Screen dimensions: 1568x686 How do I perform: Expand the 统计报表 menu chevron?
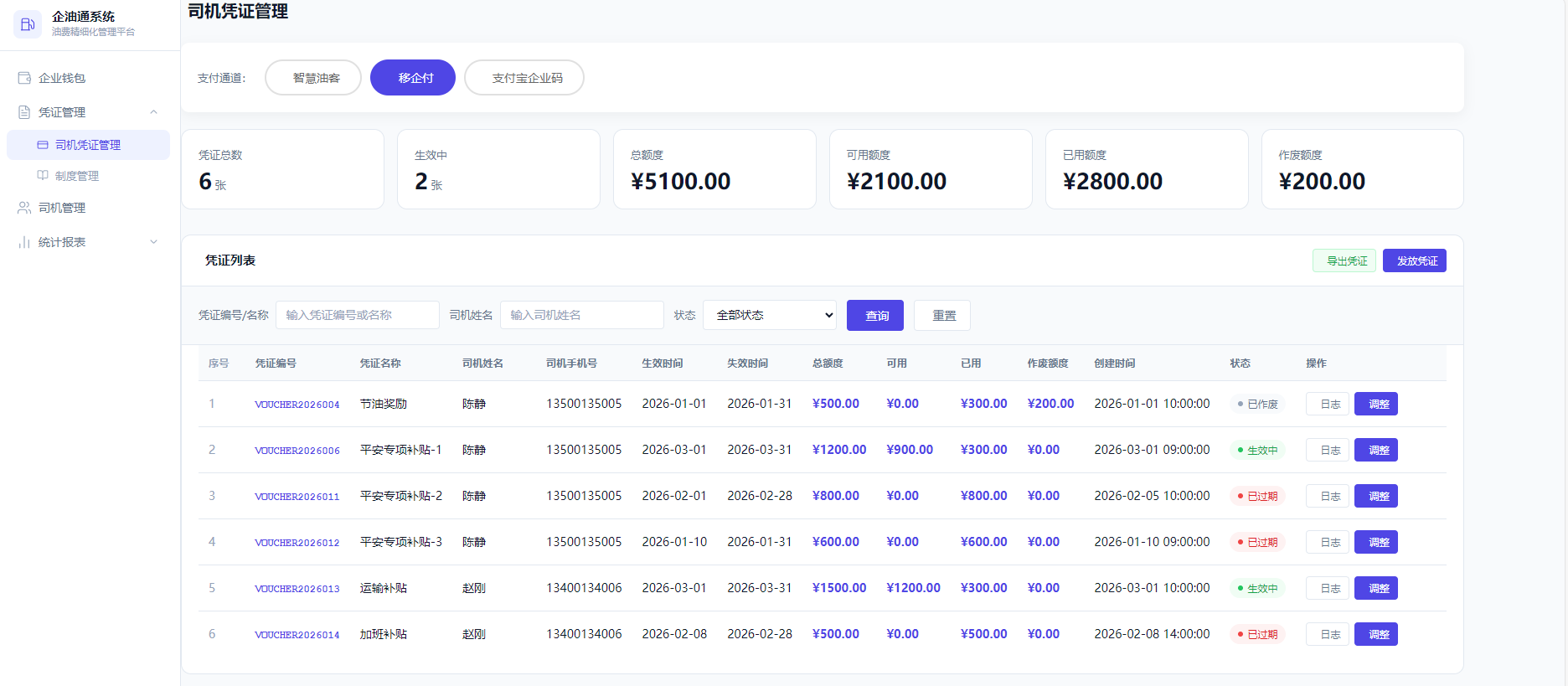153,242
